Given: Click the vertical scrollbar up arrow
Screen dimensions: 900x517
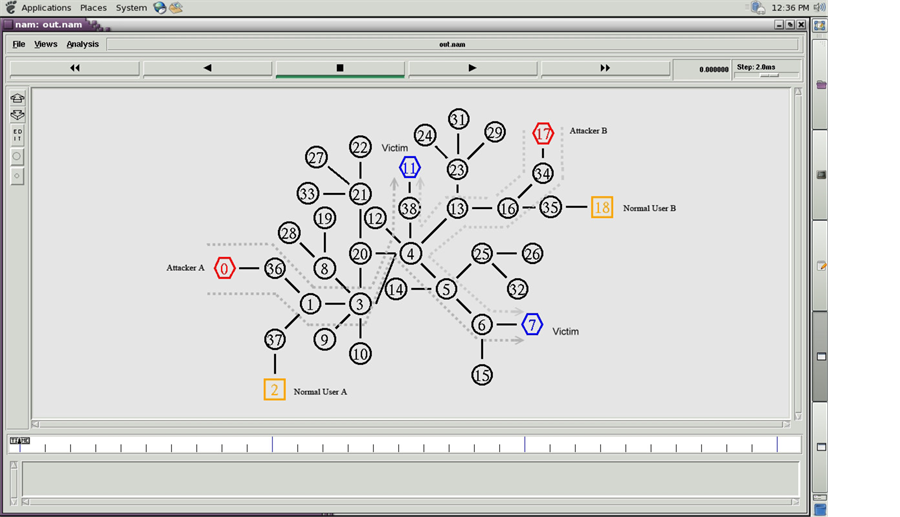Looking at the screenshot, I should (x=797, y=92).
